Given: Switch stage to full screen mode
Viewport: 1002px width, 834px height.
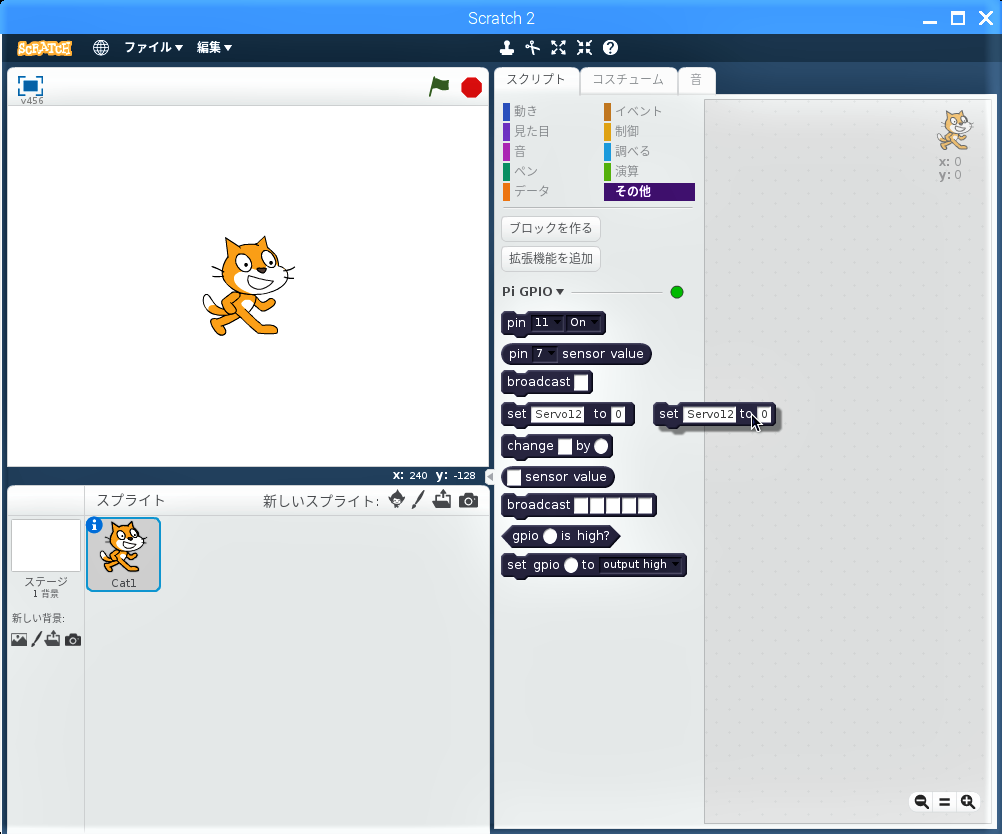Looking at the screenshot, I should coord(30,86).
